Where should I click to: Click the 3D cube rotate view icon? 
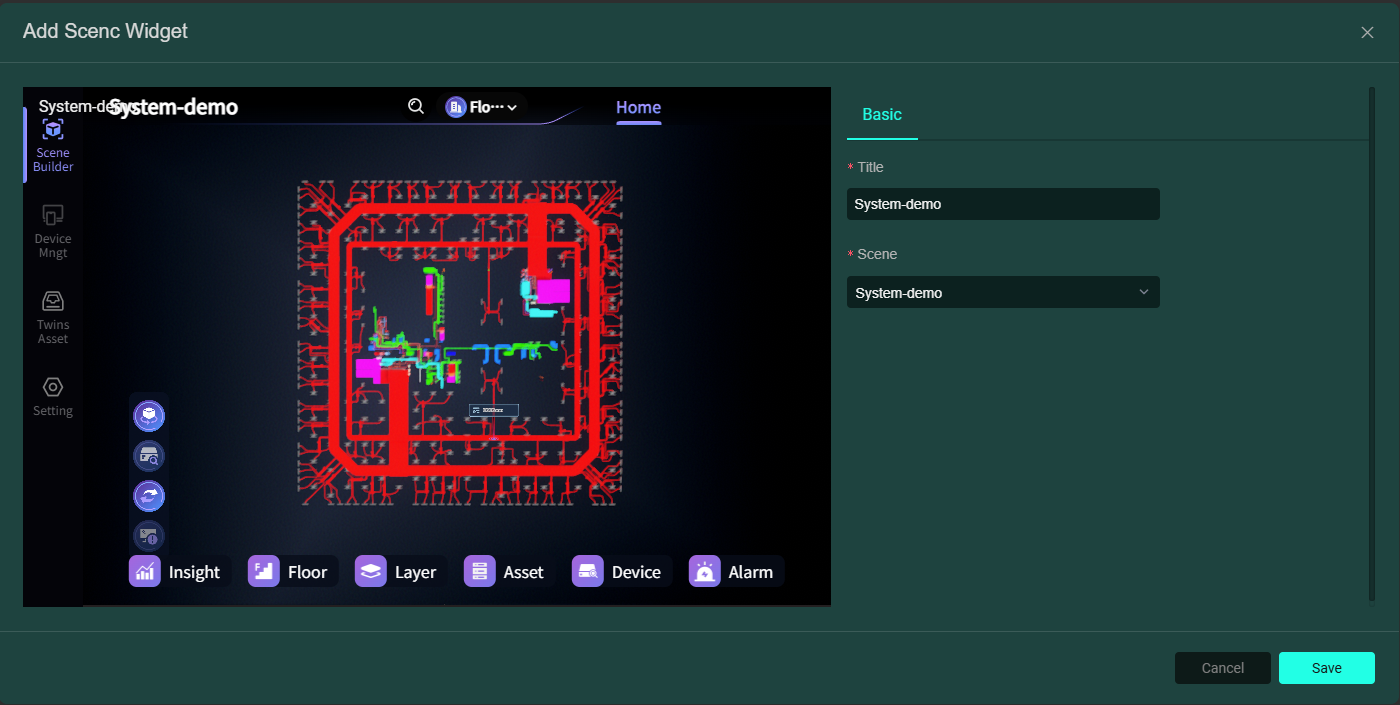click(149, 415)
